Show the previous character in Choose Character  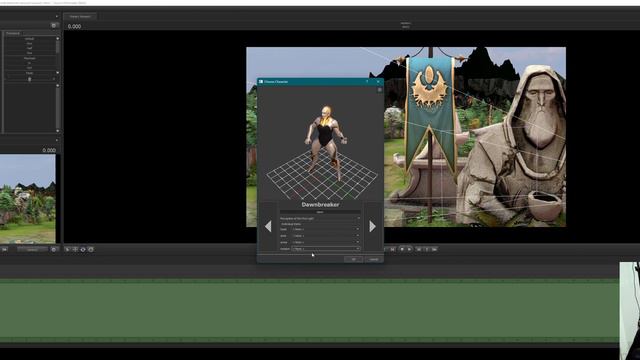click(268, 227)
